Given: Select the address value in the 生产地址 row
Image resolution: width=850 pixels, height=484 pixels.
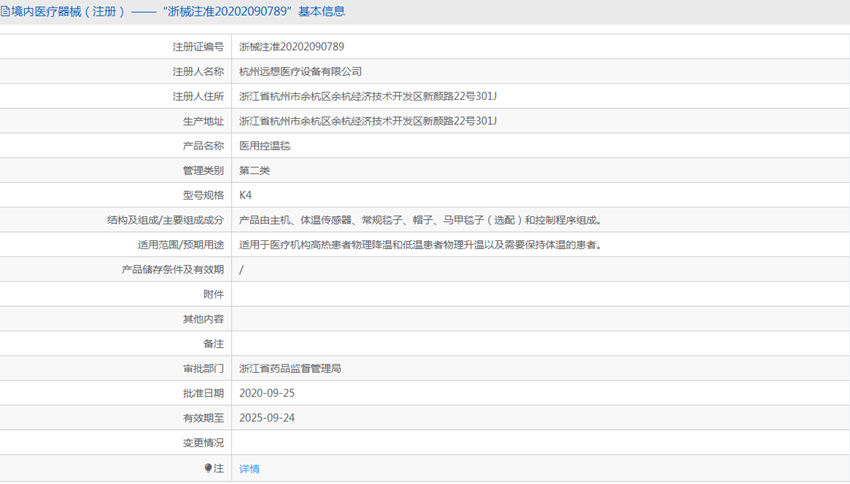Looking at the screenshot, I should [x=368, y=121].
